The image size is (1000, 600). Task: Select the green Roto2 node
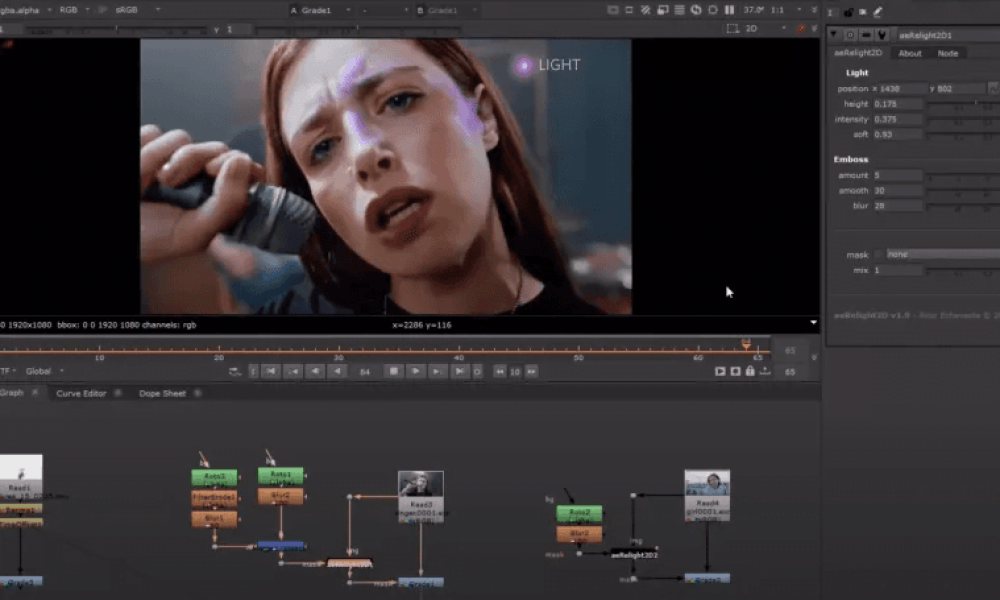click(579, 512)
